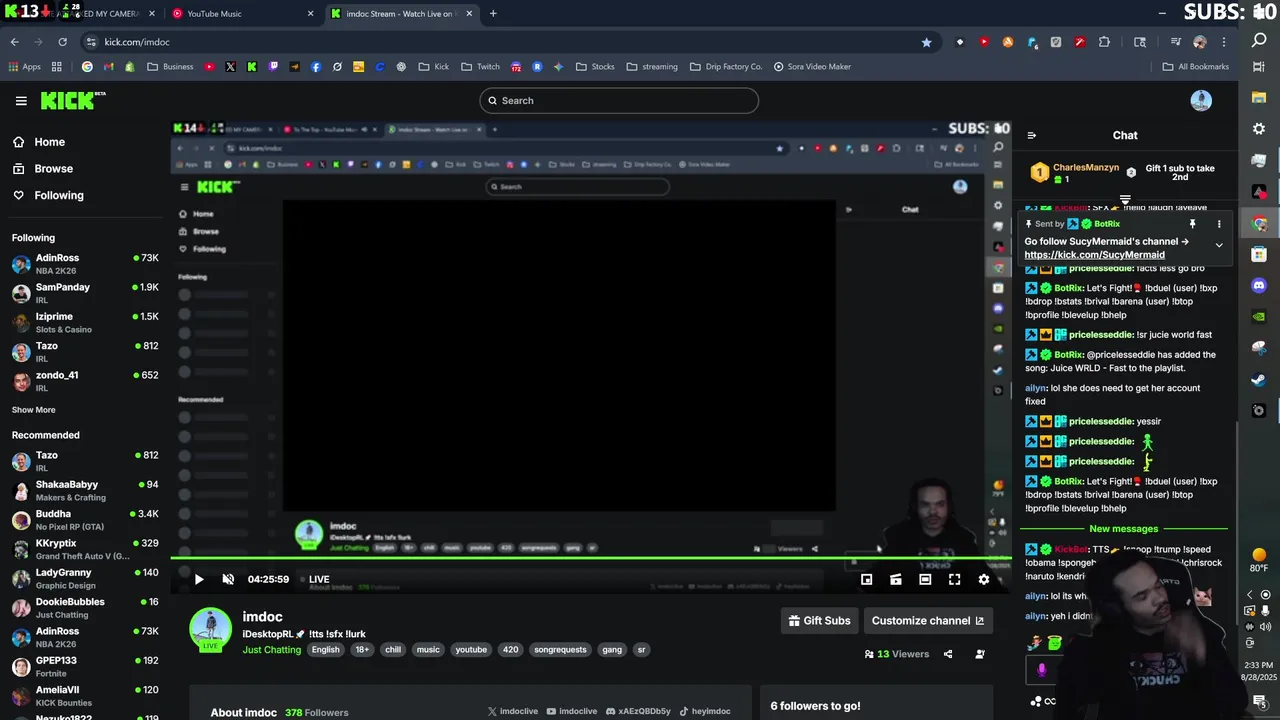The image size is (1280, 720).
Task: Click the imdoc channel avatar
Action: click(210, 630)
